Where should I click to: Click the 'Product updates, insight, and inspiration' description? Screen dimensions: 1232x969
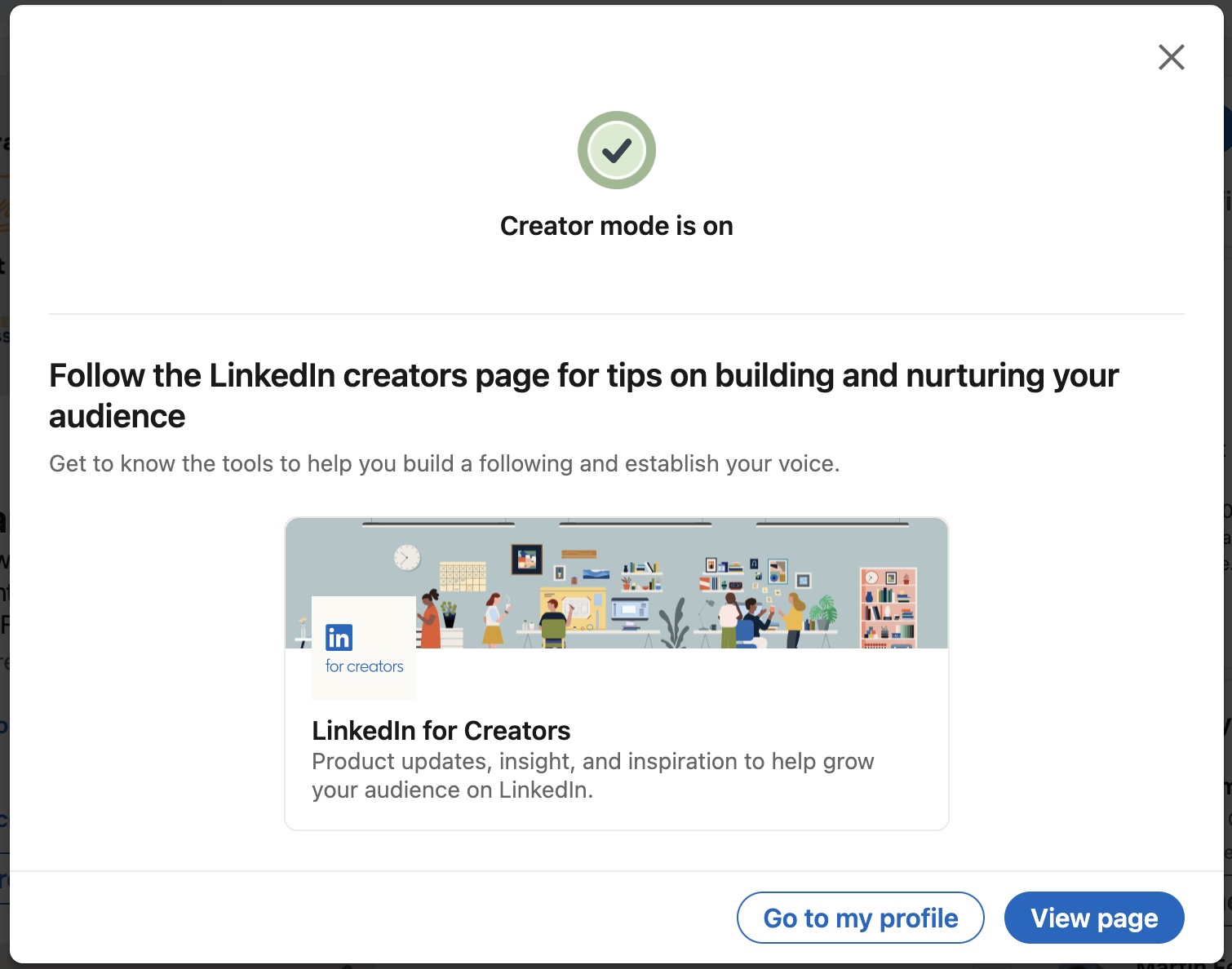[x=593, y=776]
